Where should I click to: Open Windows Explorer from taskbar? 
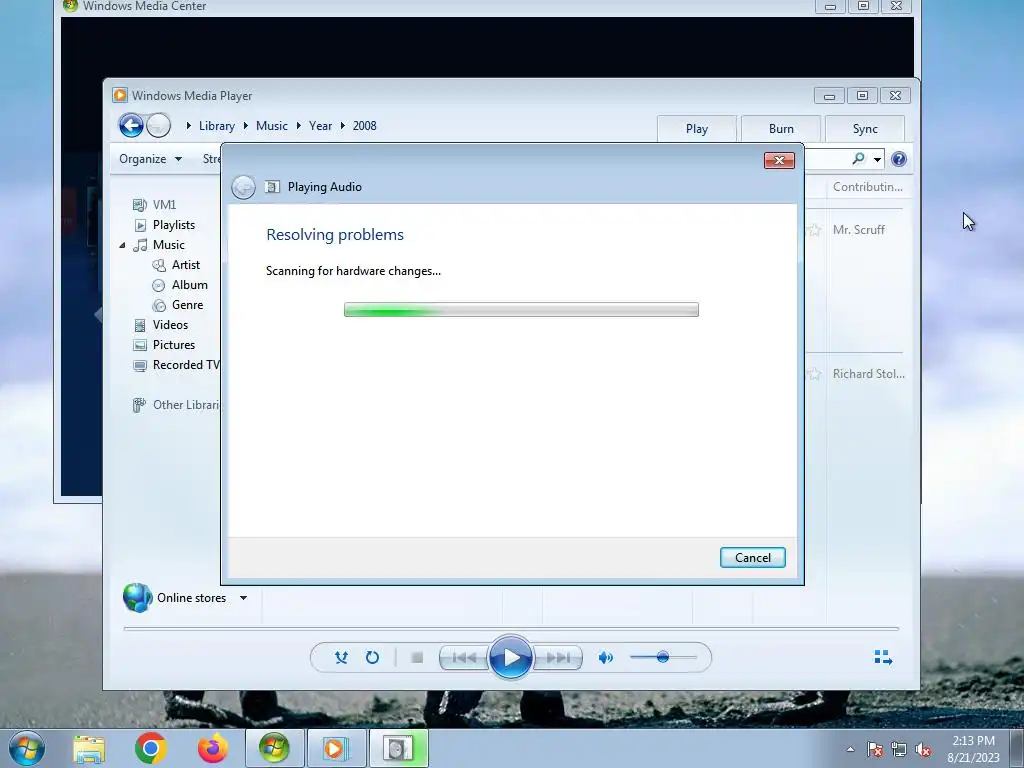[x=89, y=749]
